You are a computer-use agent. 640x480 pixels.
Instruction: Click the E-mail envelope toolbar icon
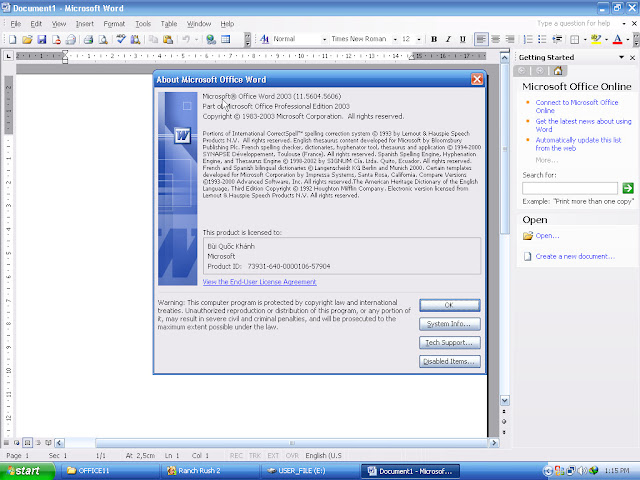tap(71, 39)
